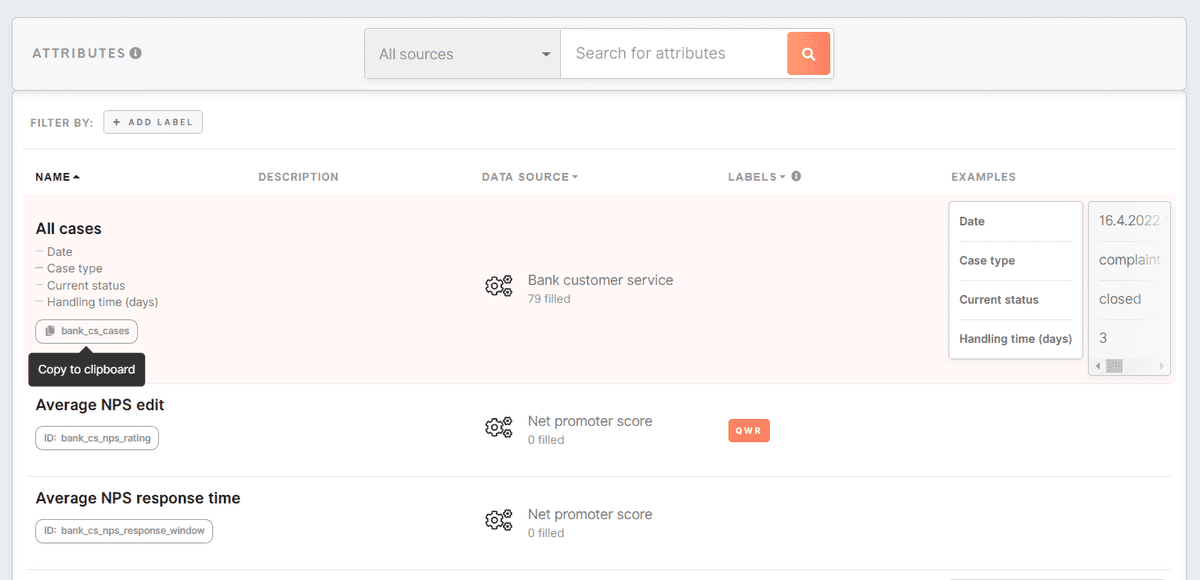This screenshot has width=1200, height=580.
Task: Open the All cases attribute title
Action: point(68,229)
